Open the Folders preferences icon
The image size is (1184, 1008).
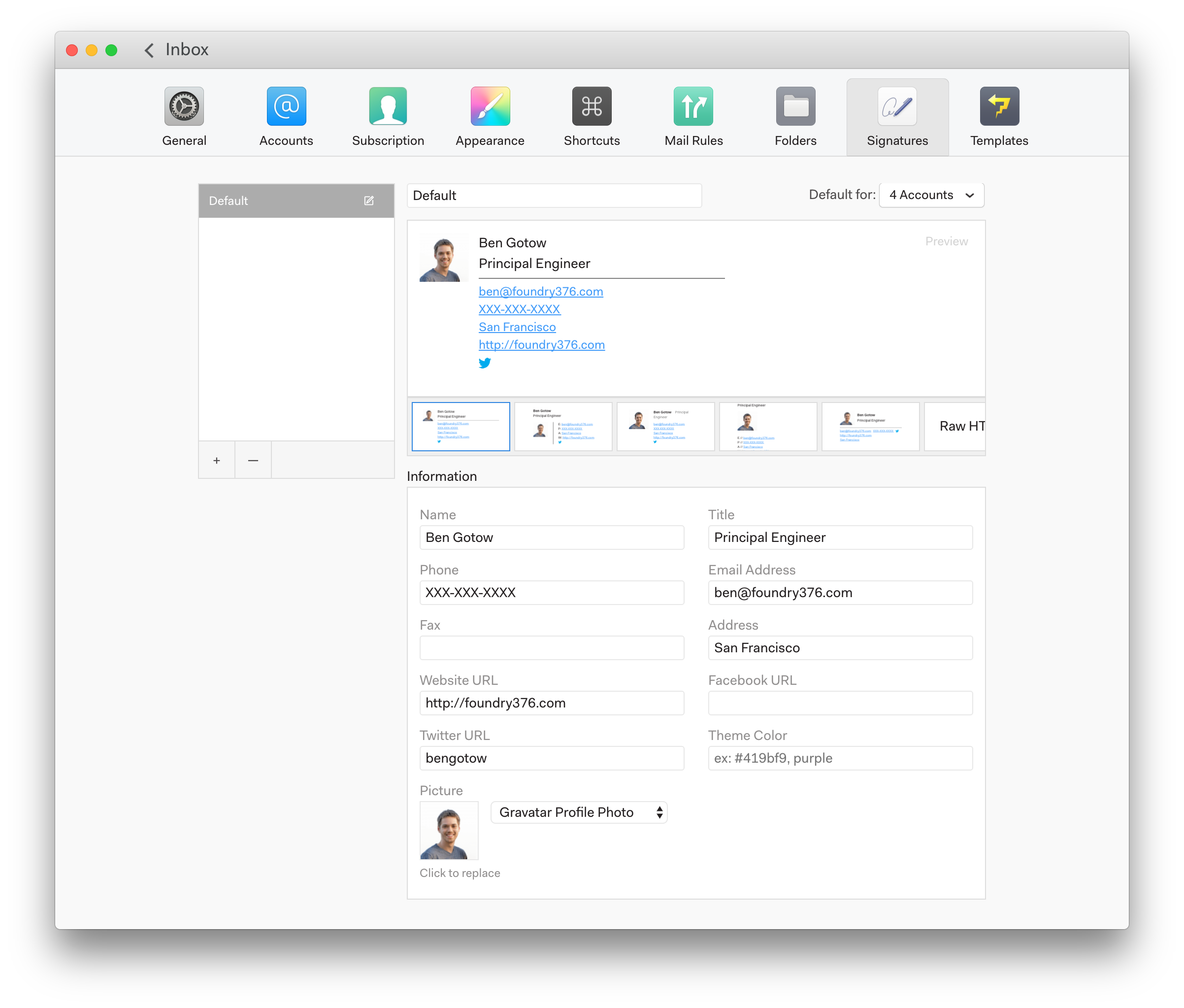click(795, 106)
